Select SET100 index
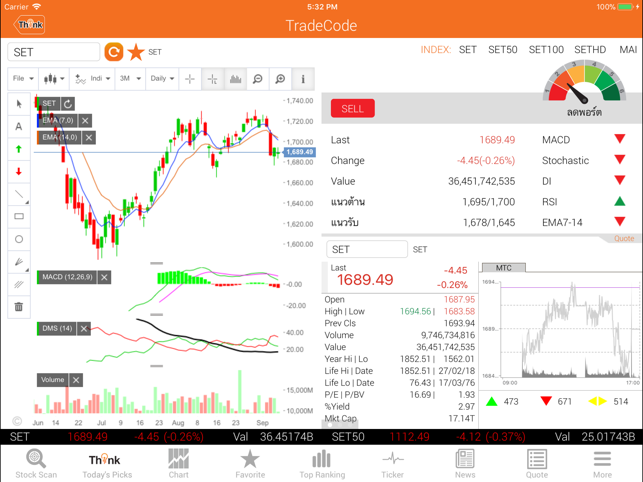 (x=546, y=50)
